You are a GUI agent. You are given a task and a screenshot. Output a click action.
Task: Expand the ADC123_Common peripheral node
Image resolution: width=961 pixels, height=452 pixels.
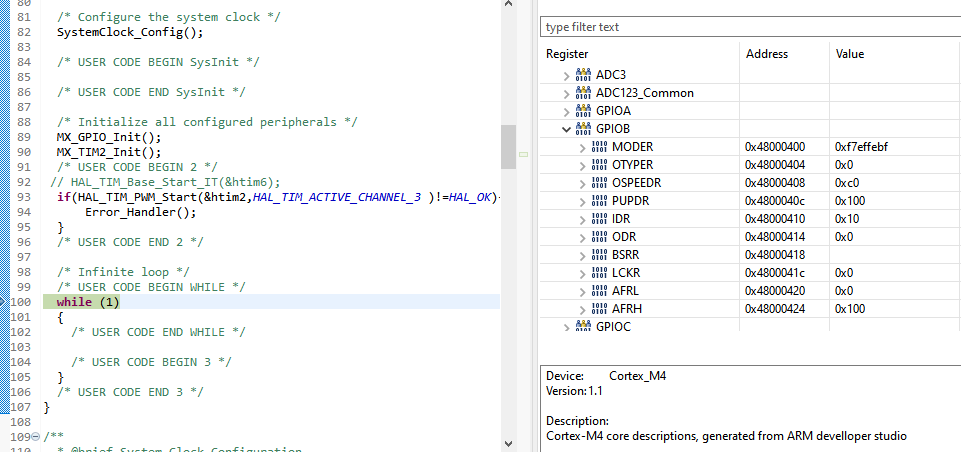(x=566, y=93)
